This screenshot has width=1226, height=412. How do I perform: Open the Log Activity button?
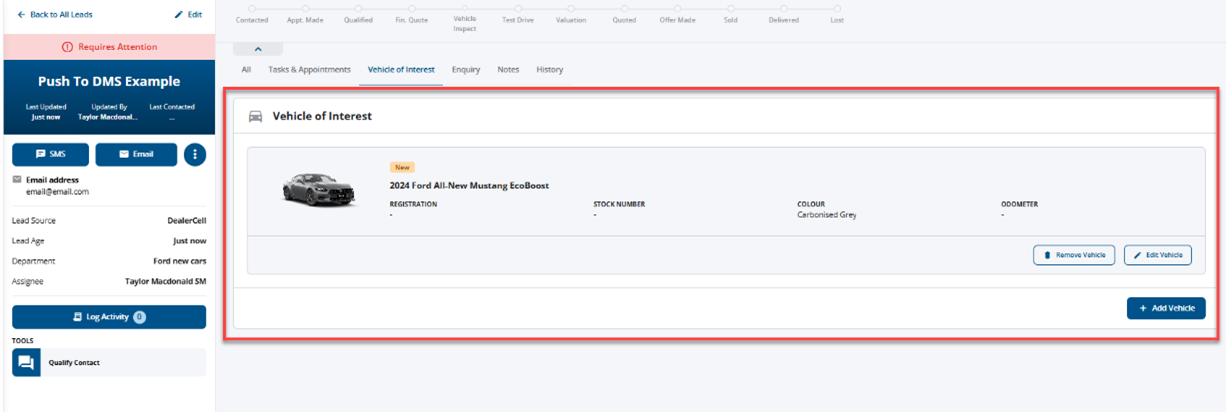pos(109,317)
